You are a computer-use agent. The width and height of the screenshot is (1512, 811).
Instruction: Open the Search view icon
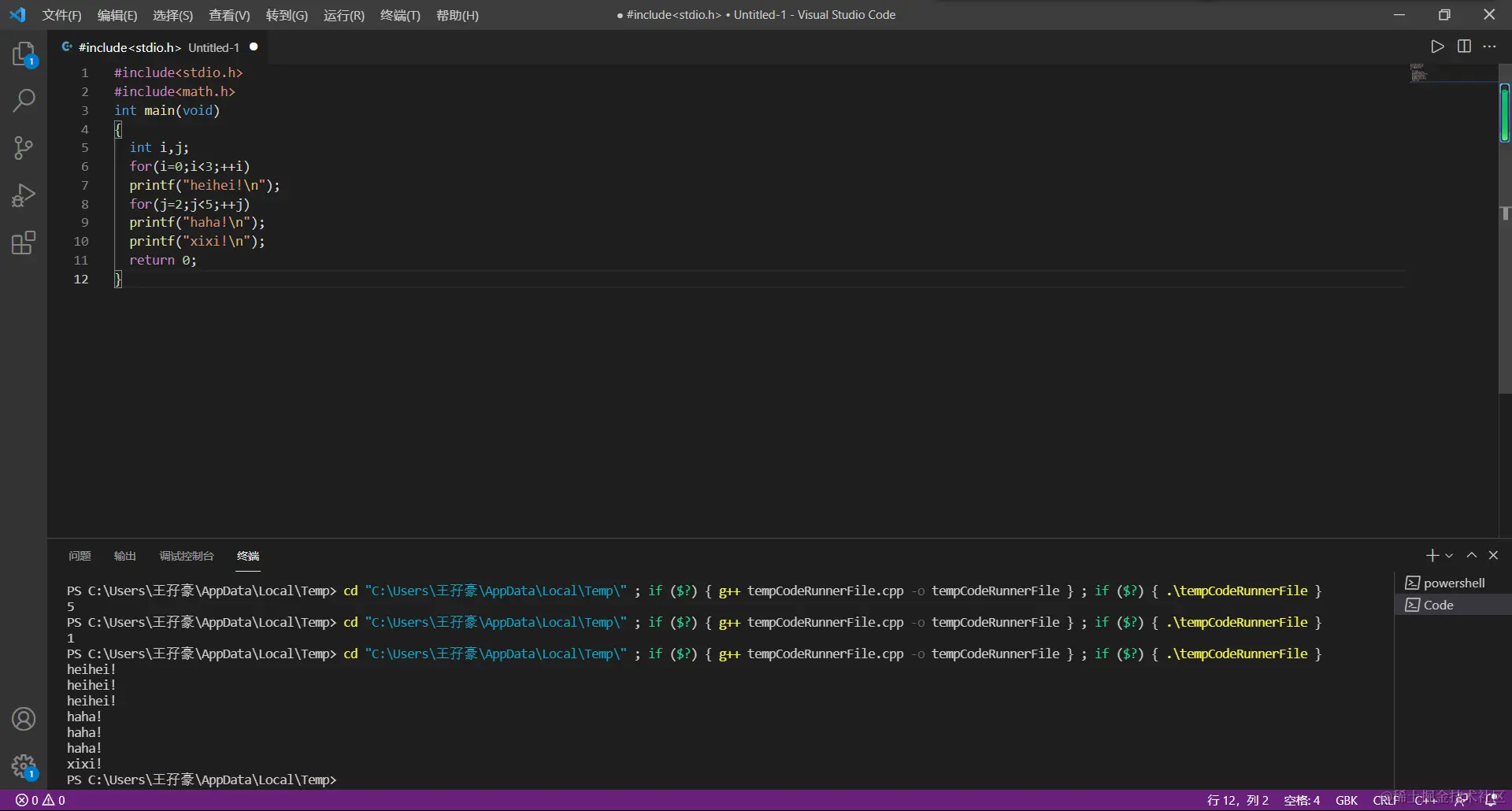(24, 101)
